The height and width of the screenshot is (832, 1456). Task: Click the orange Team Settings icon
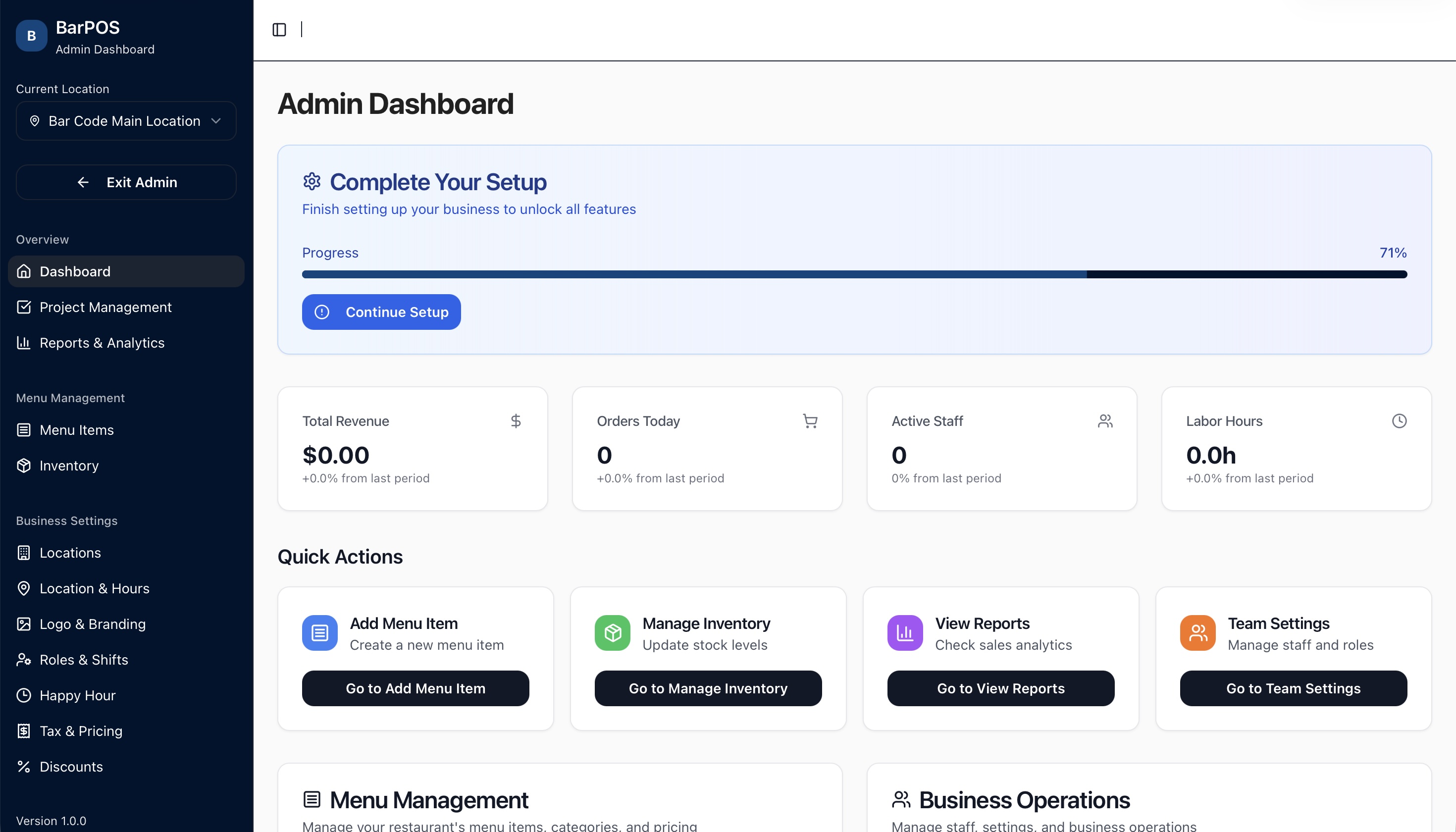(x=1197, y=632)
